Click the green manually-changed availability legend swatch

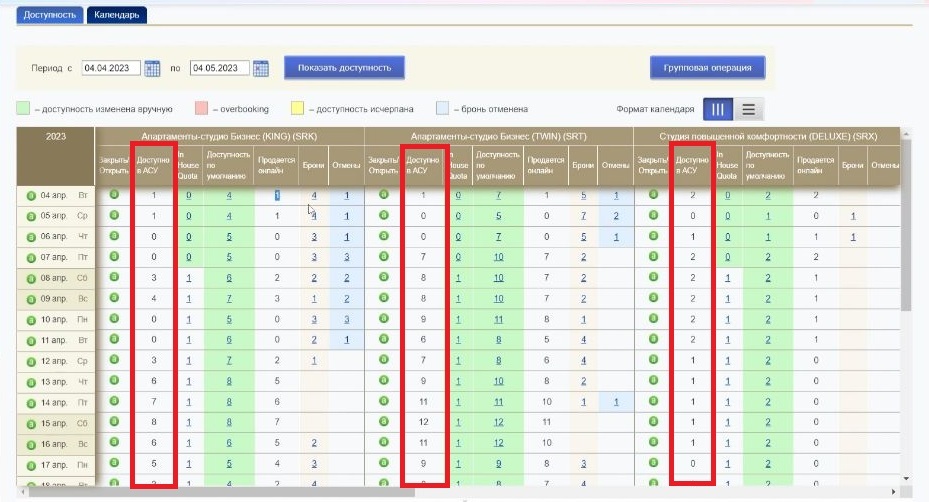pyautogui.click(x=23, y=108)
